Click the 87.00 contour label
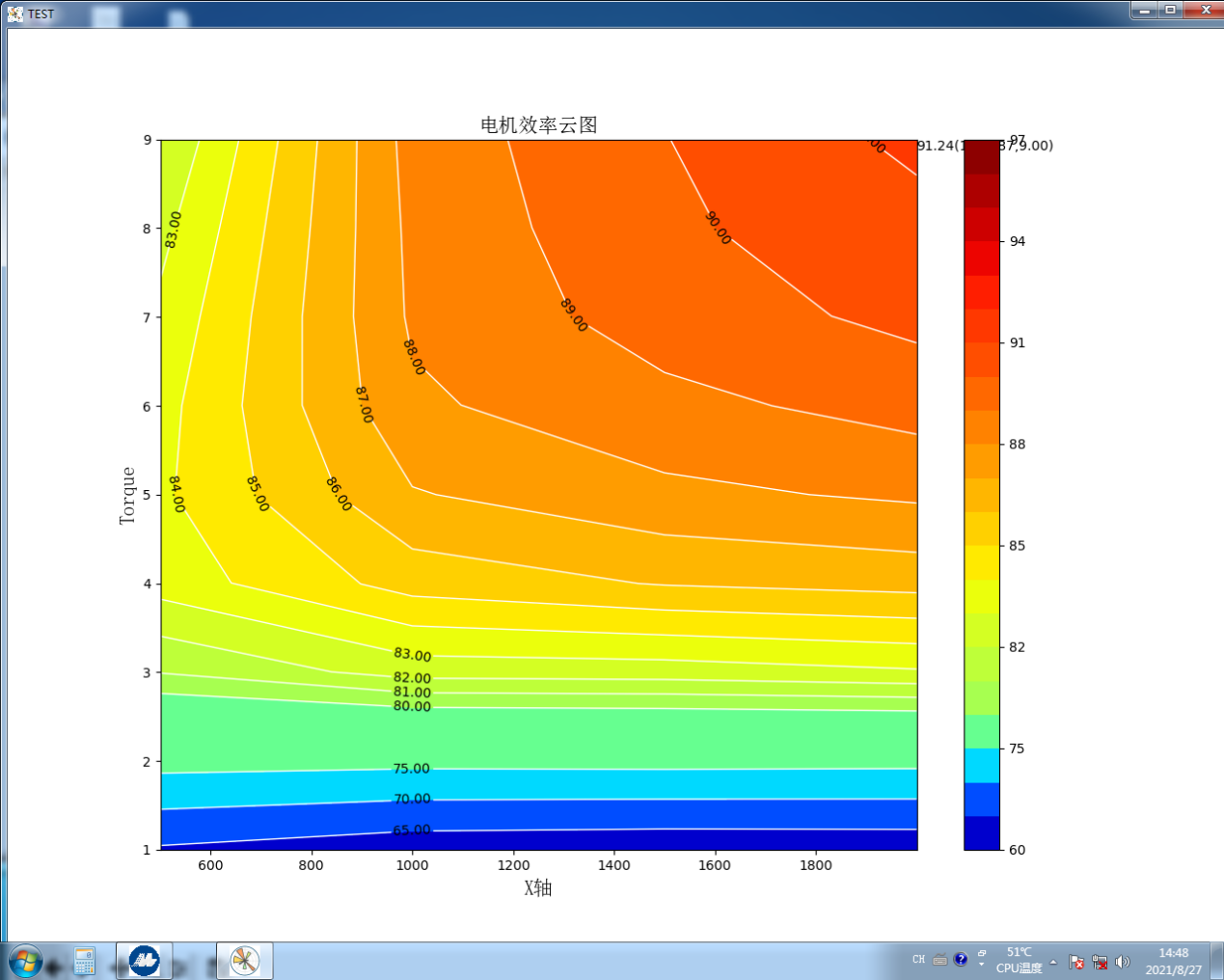Screen dimensions: 1224x980 364,405
